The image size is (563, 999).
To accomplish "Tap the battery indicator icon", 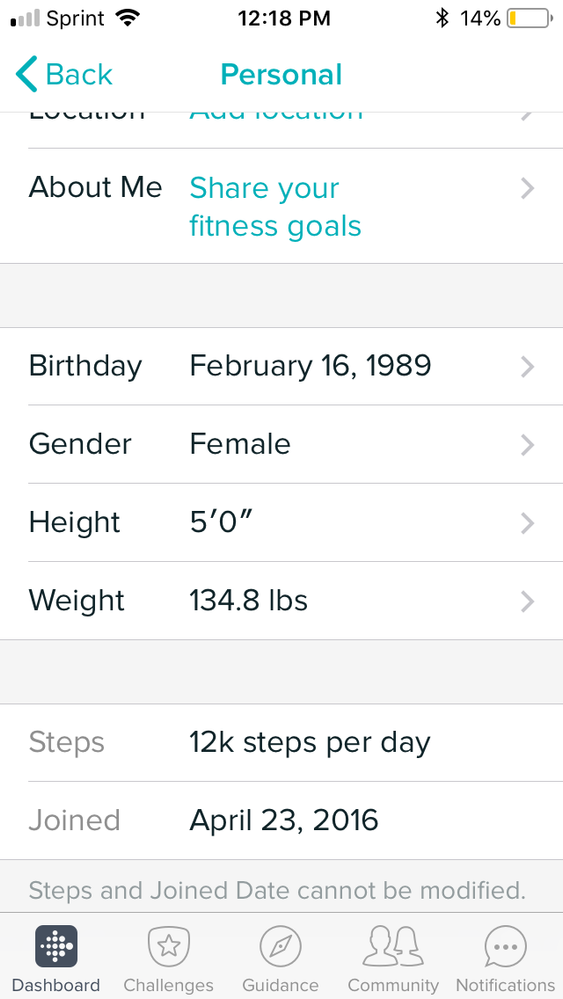I will pos(529,18).
